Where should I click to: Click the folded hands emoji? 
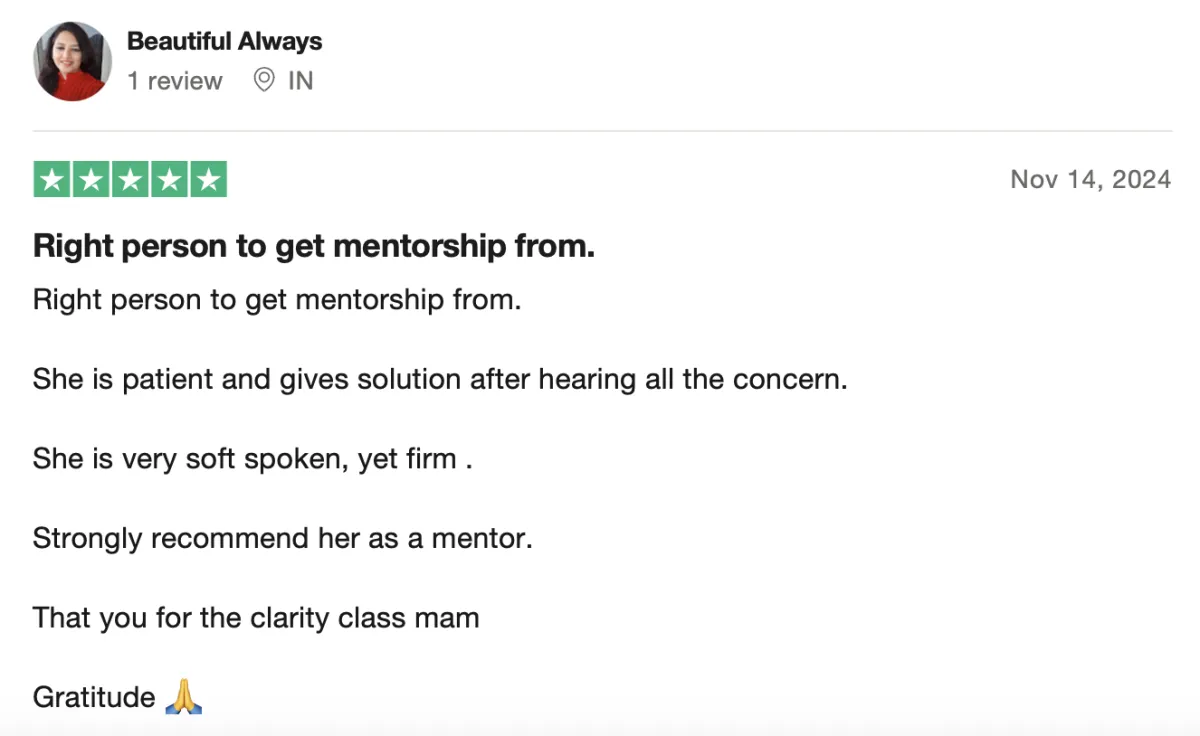click(x=183, y=696)
